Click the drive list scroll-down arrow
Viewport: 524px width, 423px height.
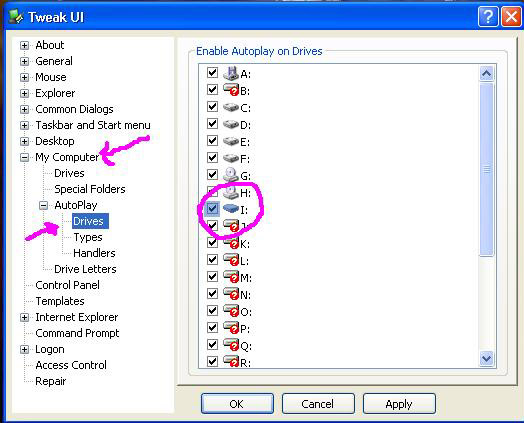(x=487, y=359)
